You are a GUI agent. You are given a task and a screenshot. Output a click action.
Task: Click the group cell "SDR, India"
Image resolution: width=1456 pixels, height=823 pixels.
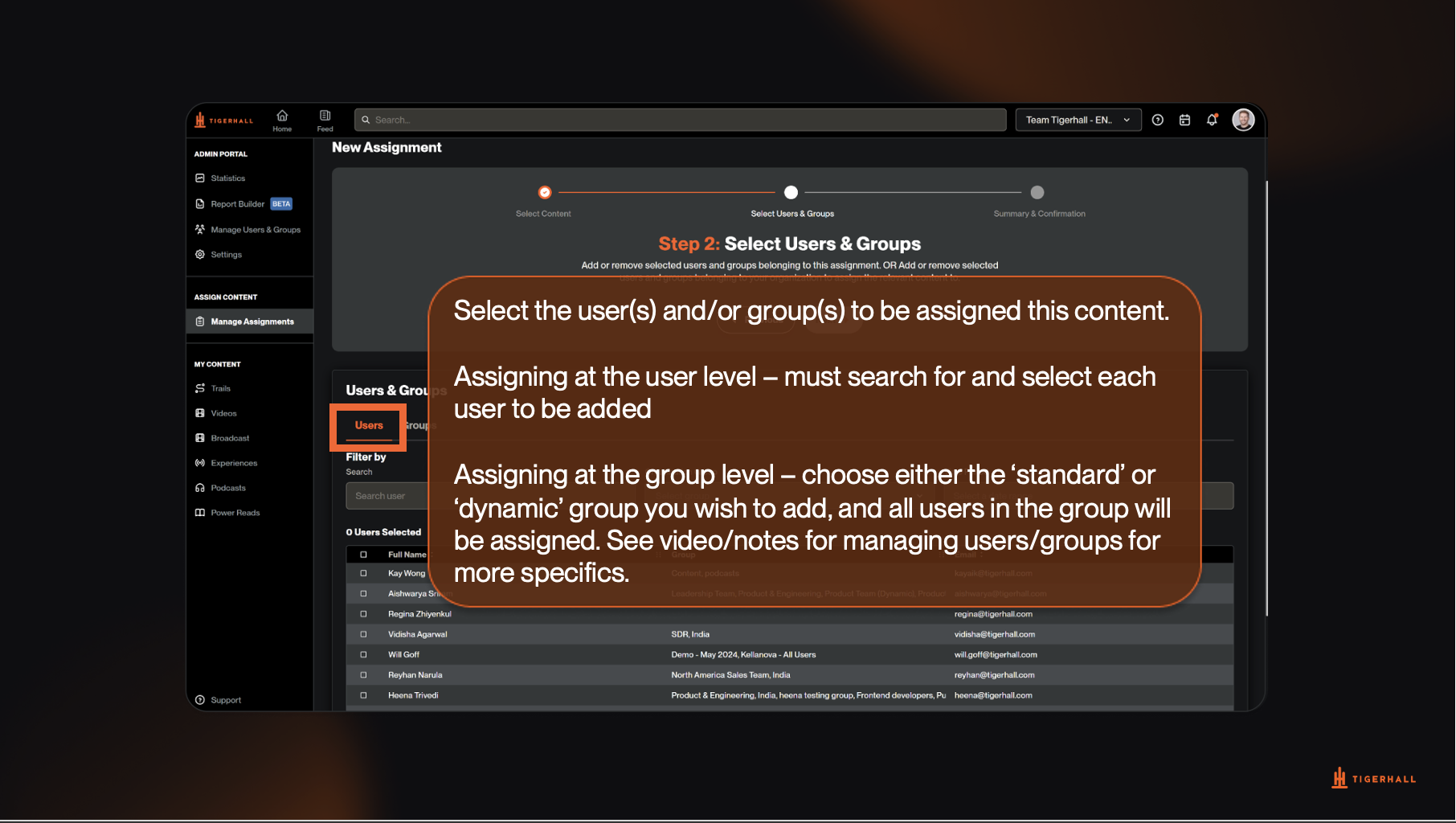coord(690,635)
